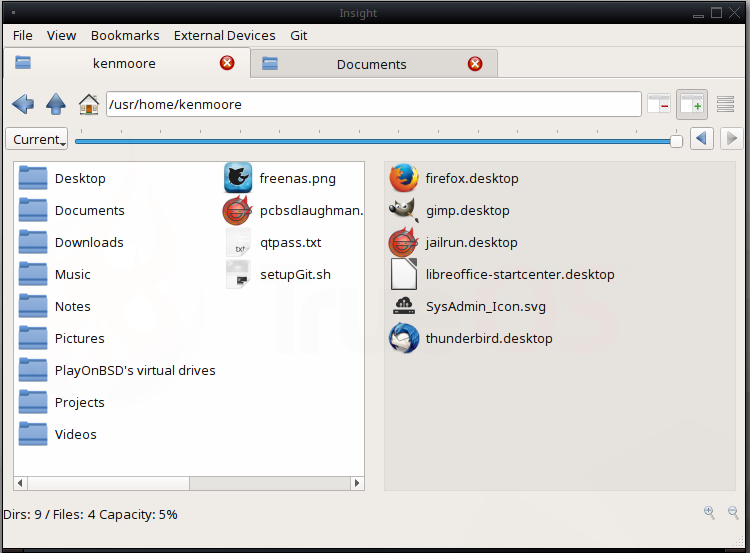This screenshot has width=750, height=553.
Task: Open the External Devices menu
Action: click(226, 35)
